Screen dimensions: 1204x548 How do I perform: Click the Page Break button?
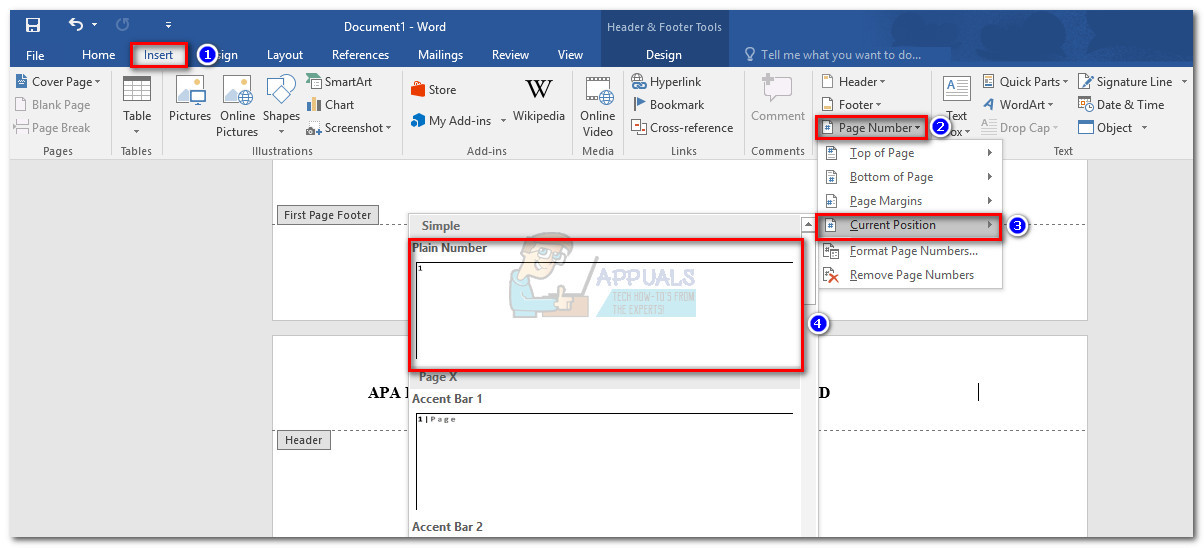coord(52,128)
